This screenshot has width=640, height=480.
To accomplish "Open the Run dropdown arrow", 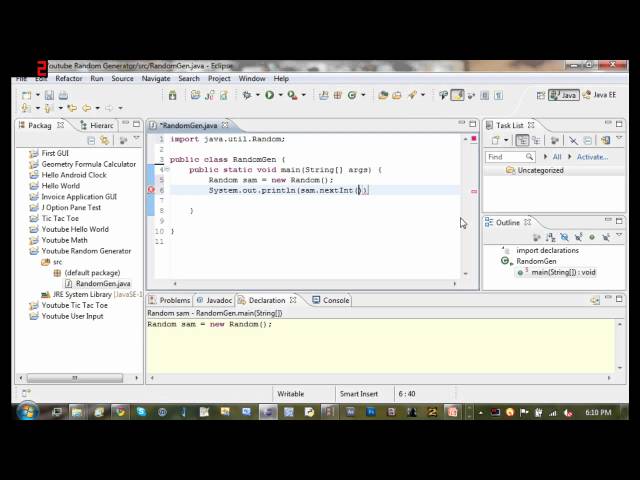I will click(280, 95).
